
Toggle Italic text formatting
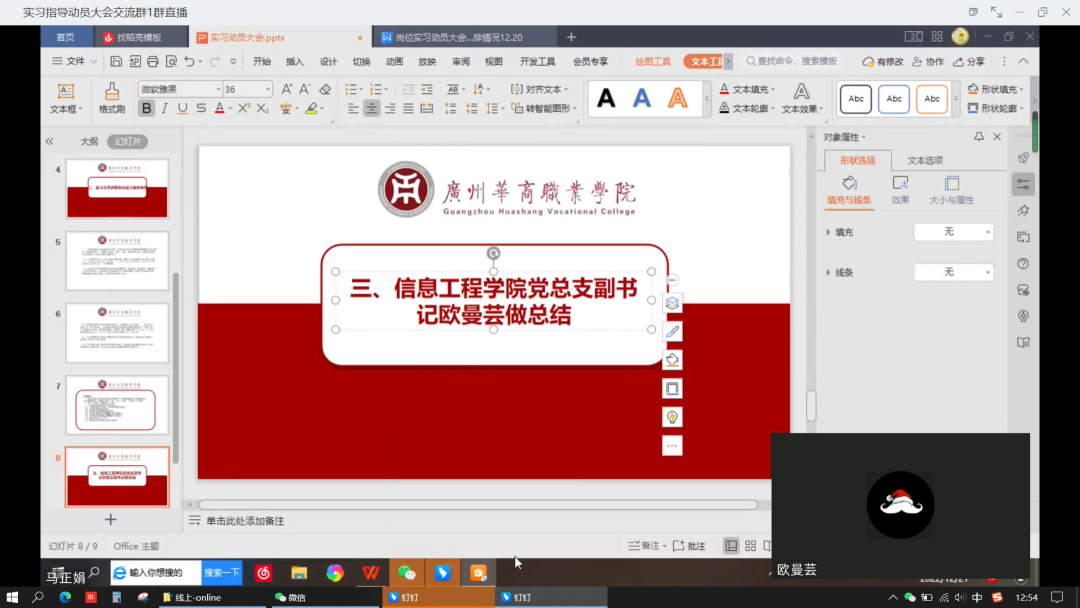165,108
